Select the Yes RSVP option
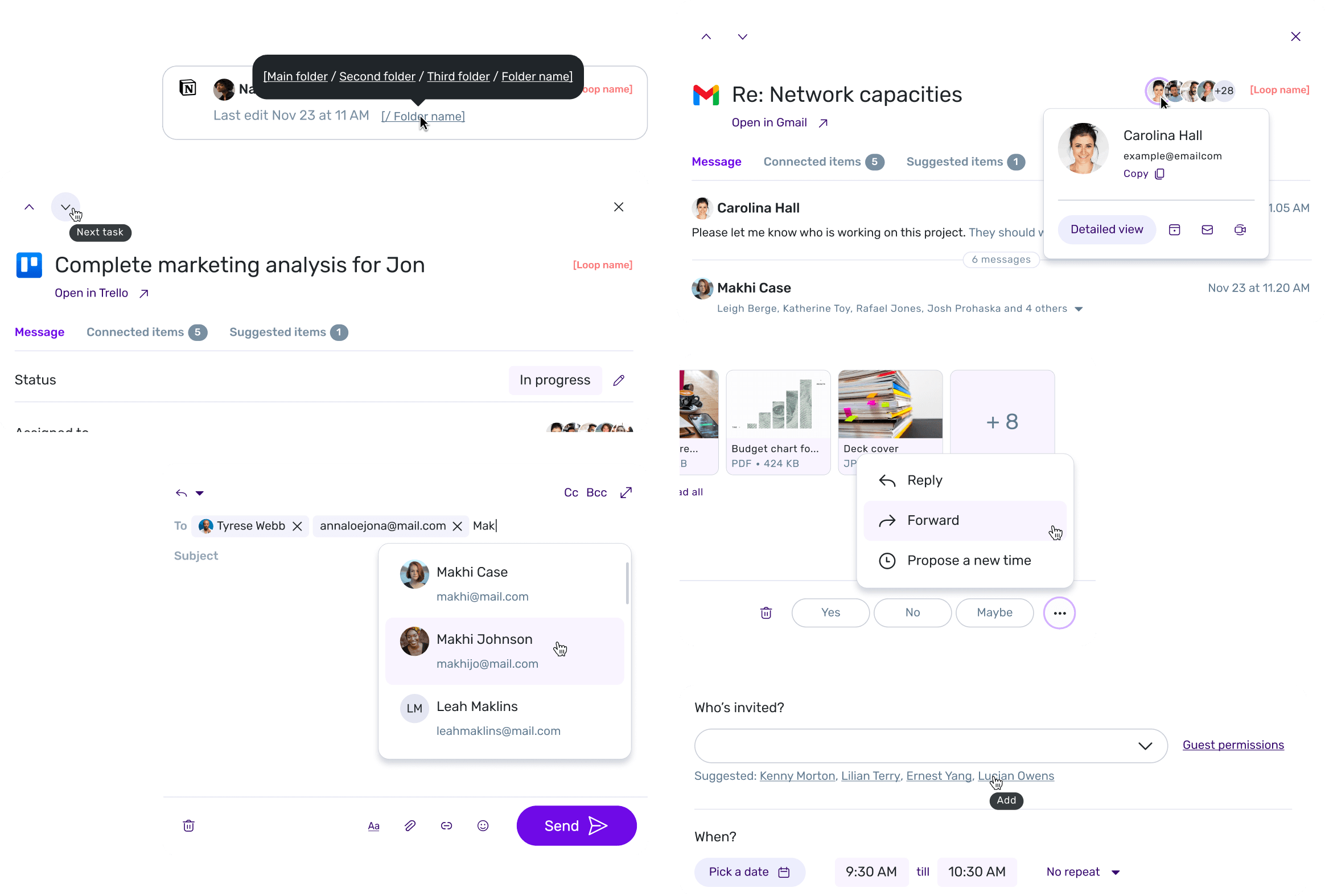The image size is (1325, 896). 830,613
